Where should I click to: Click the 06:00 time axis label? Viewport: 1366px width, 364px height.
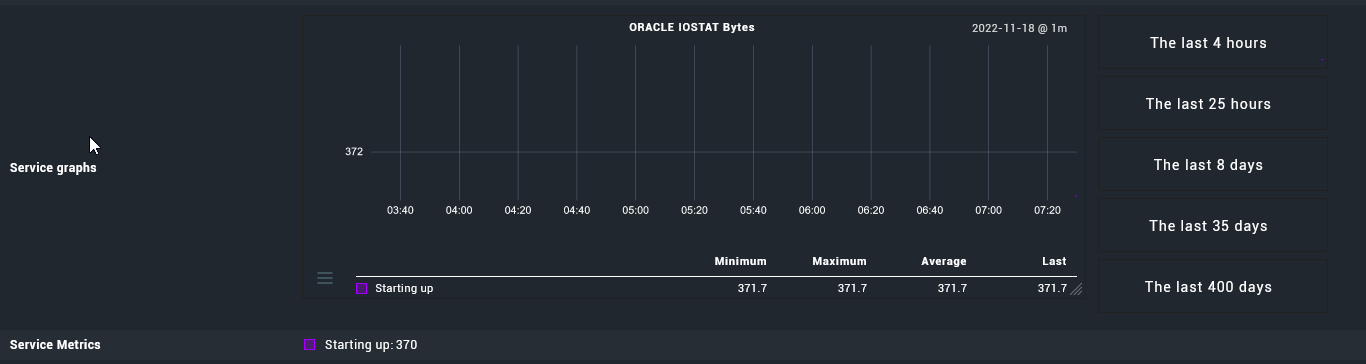(x=812, y=210)
